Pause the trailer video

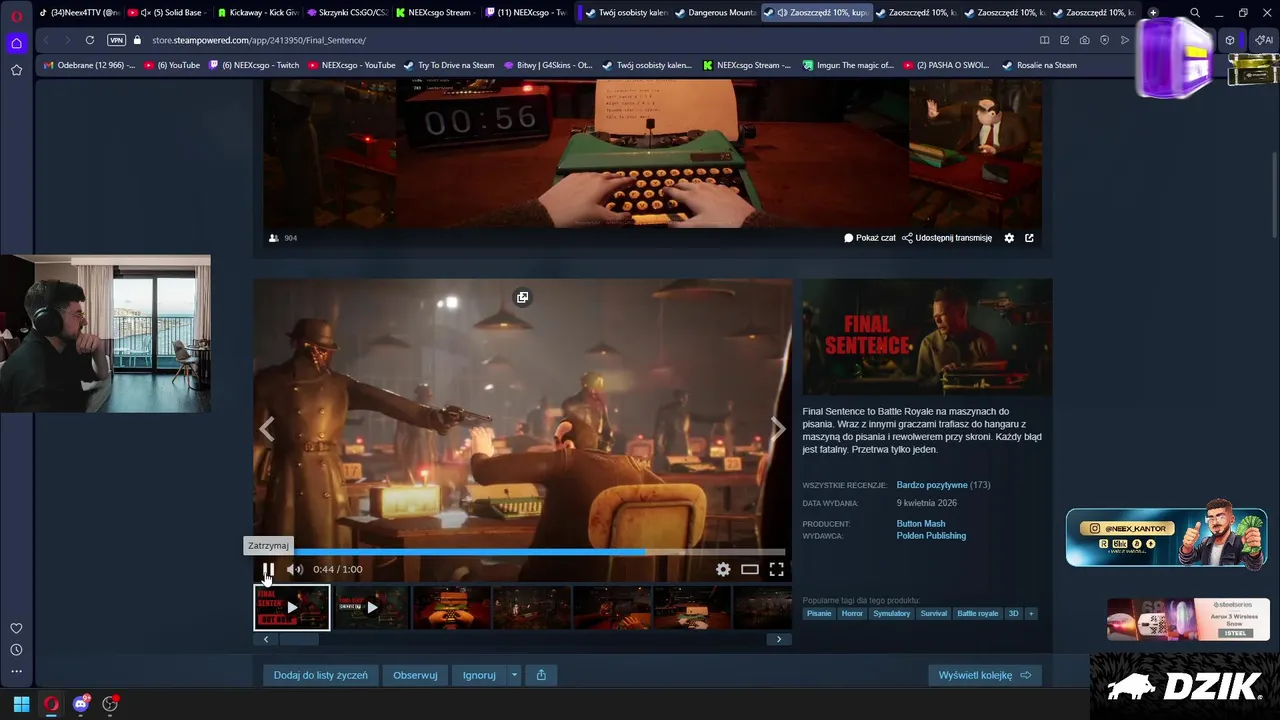coord(268,569)
